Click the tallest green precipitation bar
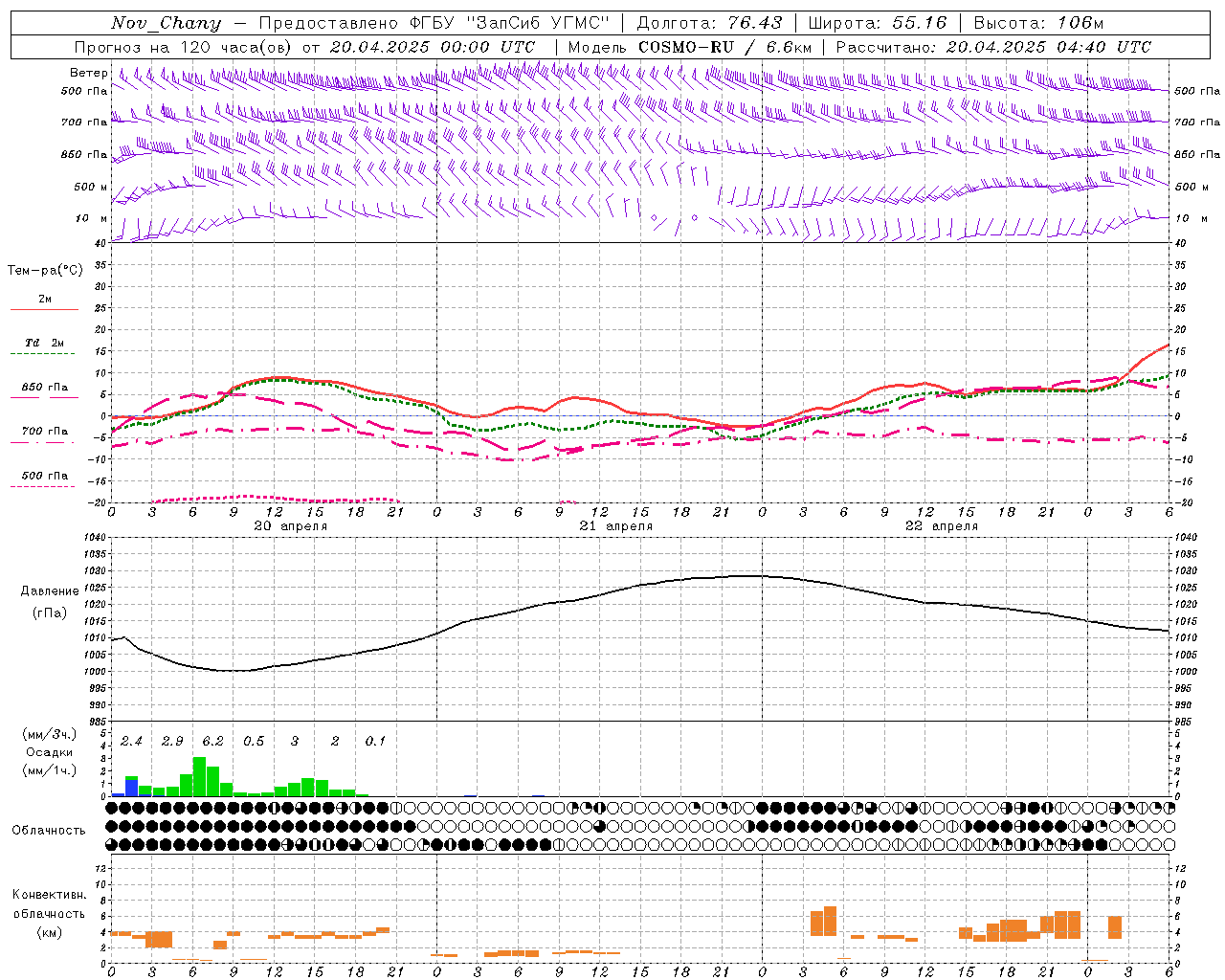This screenshot has width=1225, height=980. [x=199, y=776]
